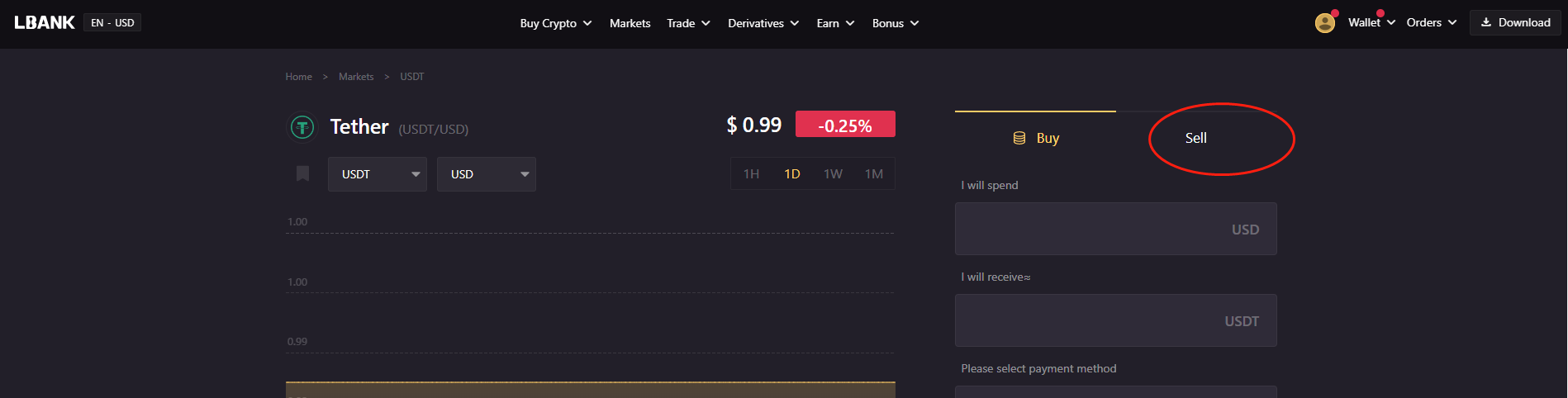Image resolution: width=1568 pixels, height=398 pixels.
Task: Click the user profile avatar icon
Action: tap(1324, 23)
